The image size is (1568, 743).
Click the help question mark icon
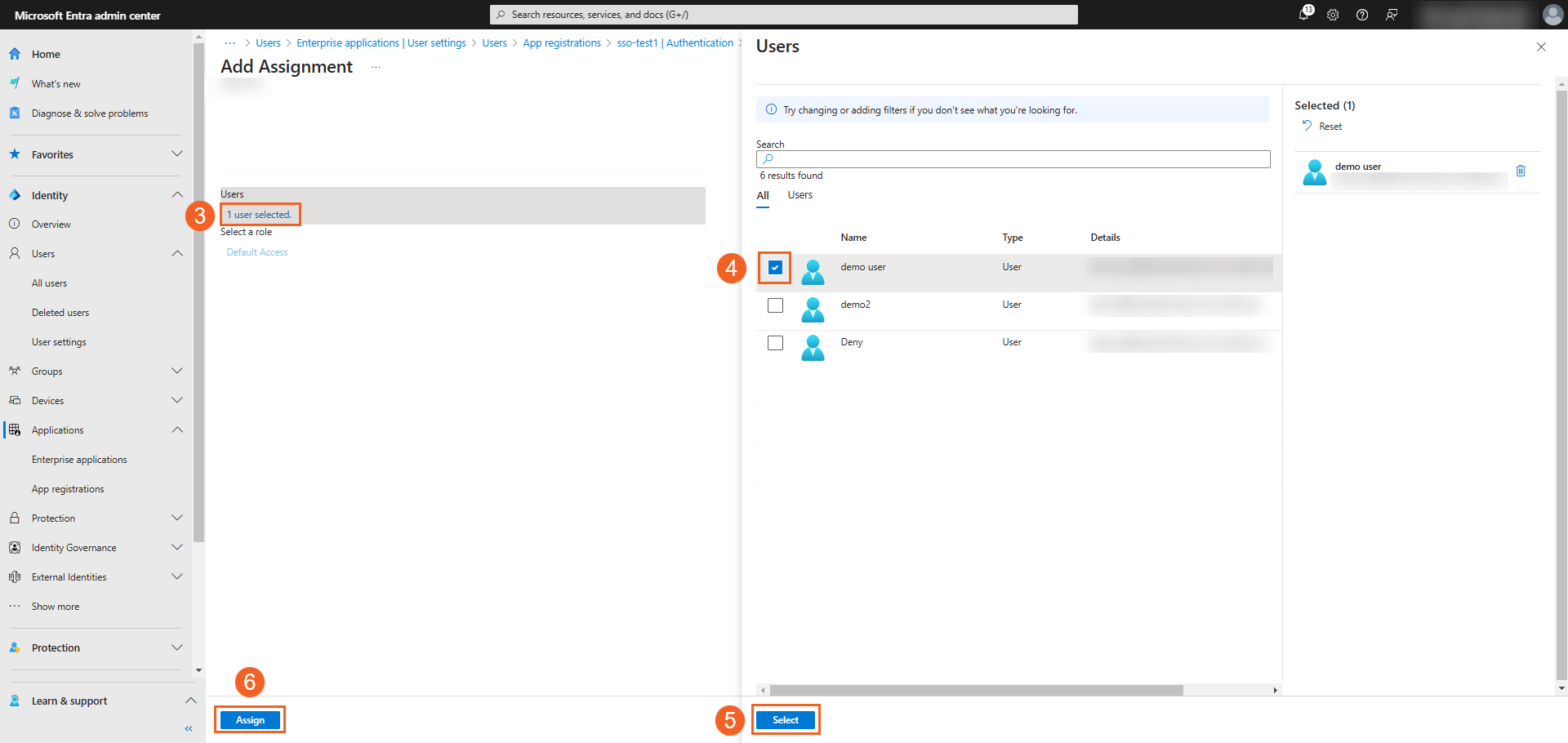(1362, 15)
